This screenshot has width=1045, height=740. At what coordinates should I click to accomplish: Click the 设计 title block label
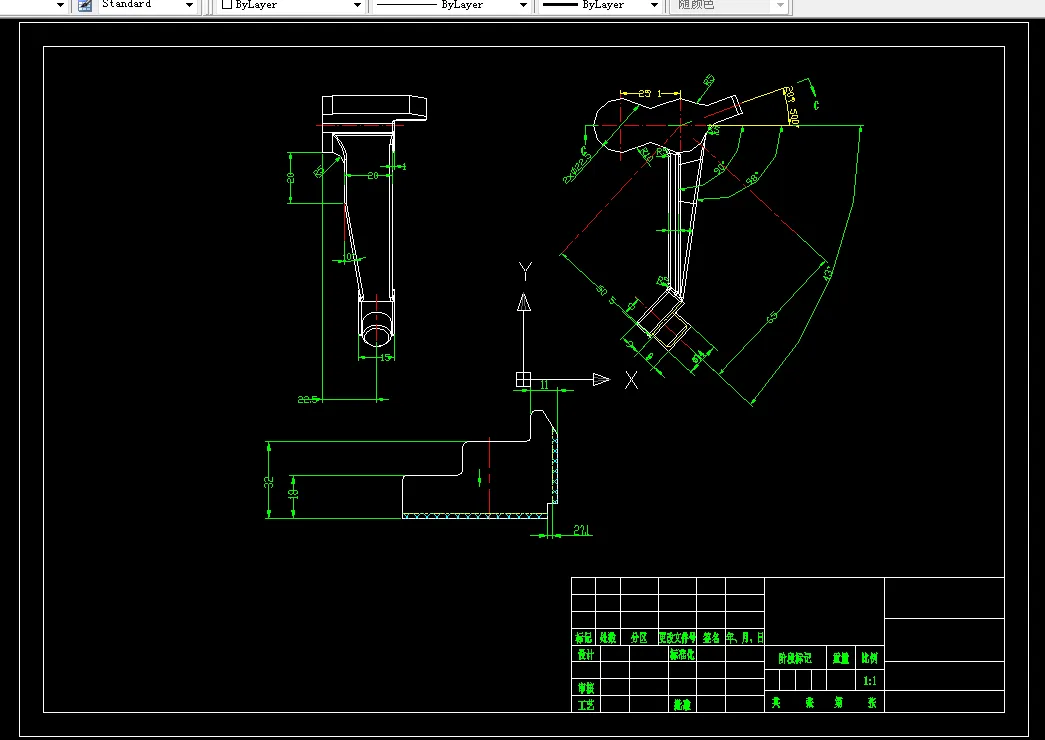coord(586,655)
